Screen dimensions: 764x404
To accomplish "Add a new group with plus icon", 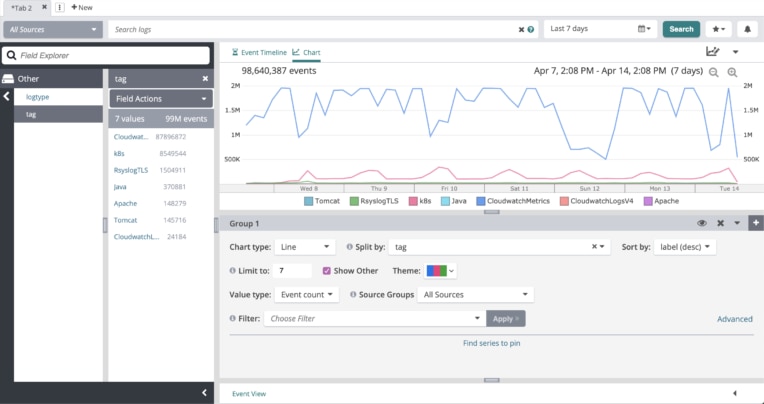I will pyautogui.click(x=756, y=223).
